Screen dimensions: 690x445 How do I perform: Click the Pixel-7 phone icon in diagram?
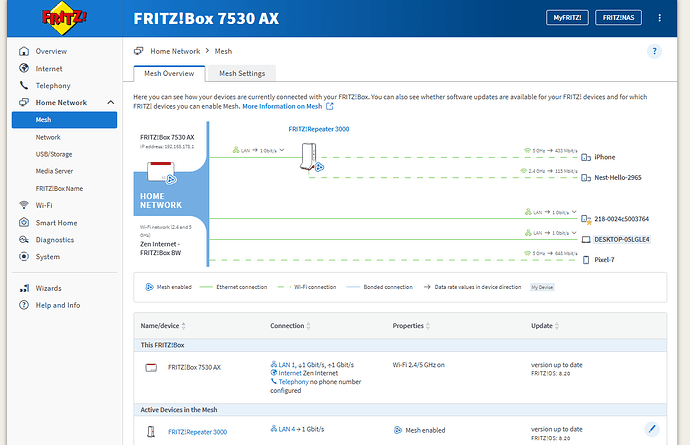[x=585, y=259]
